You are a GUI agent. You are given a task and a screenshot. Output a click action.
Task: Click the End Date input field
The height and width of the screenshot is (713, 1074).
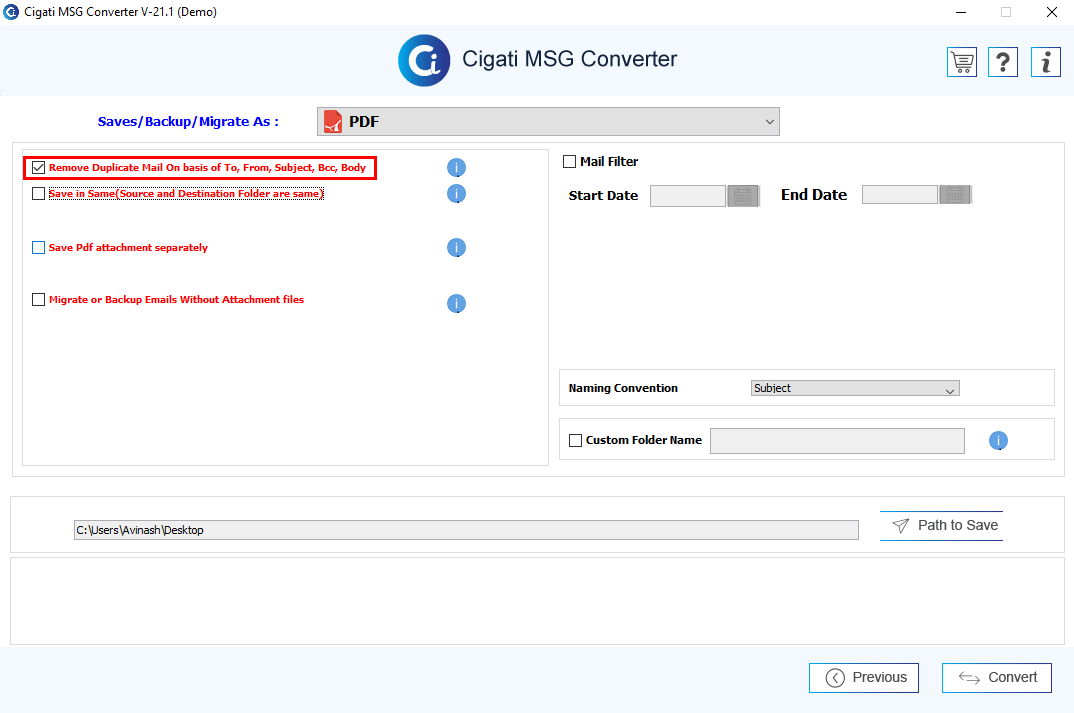click(899, 195)
